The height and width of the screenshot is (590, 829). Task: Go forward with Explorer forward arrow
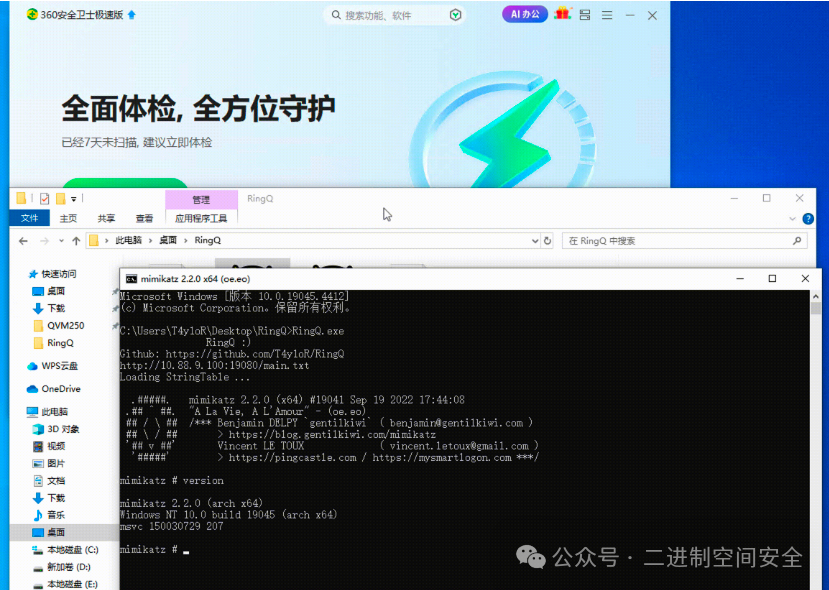pos(44,241)
